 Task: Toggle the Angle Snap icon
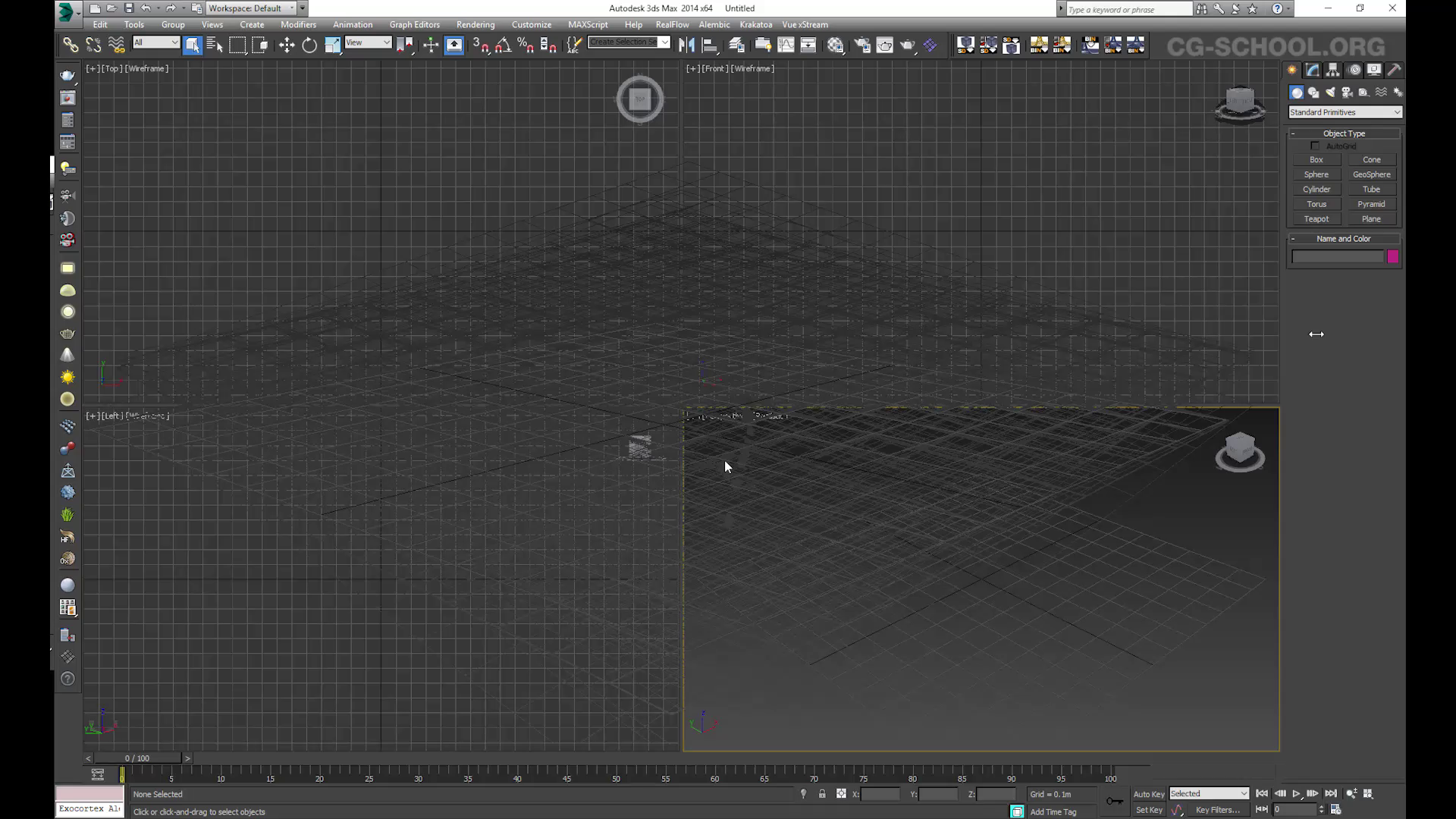click(x=503, y=45)
